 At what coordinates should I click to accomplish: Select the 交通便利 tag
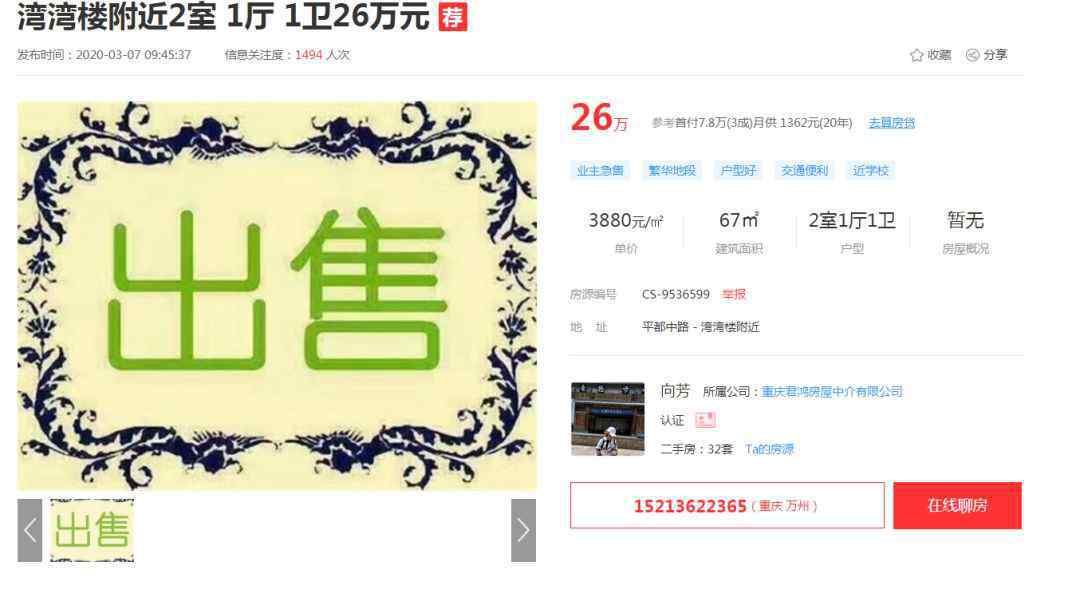point(804,171)
